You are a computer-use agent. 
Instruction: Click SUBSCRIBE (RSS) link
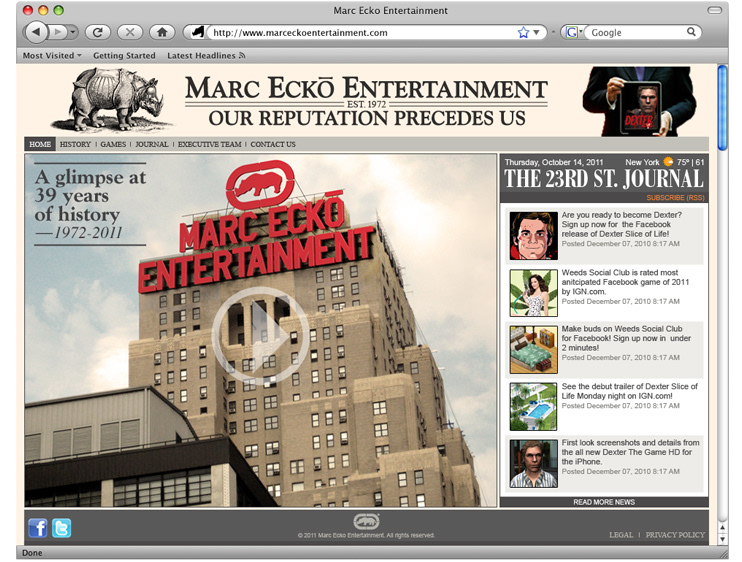[675, 197]
